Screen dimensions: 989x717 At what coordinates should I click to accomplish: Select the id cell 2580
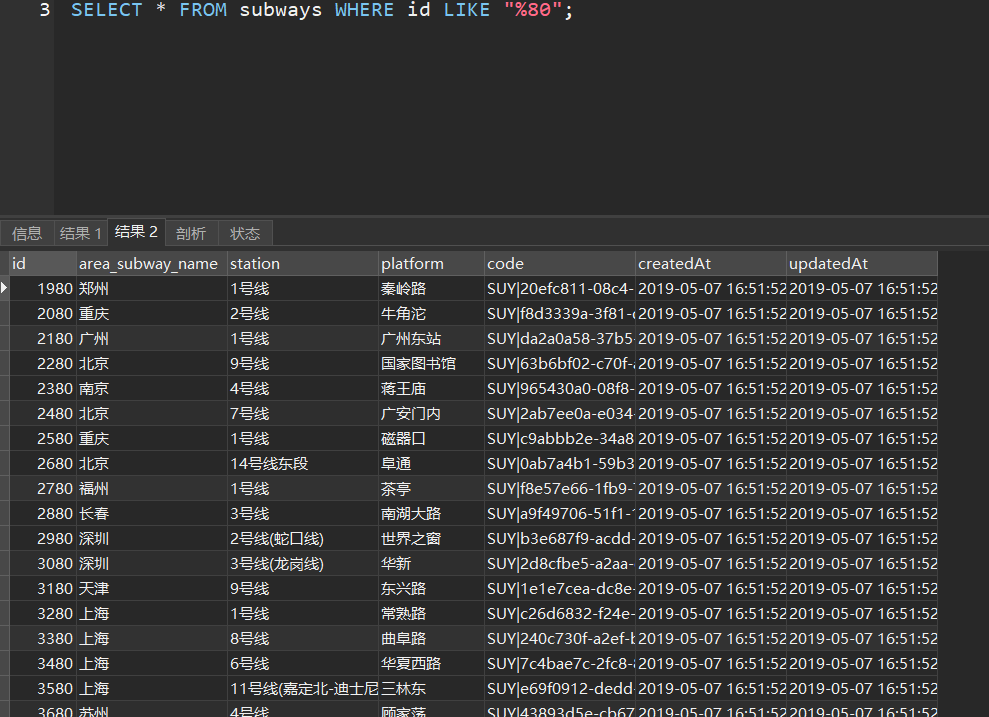[43, 439]
